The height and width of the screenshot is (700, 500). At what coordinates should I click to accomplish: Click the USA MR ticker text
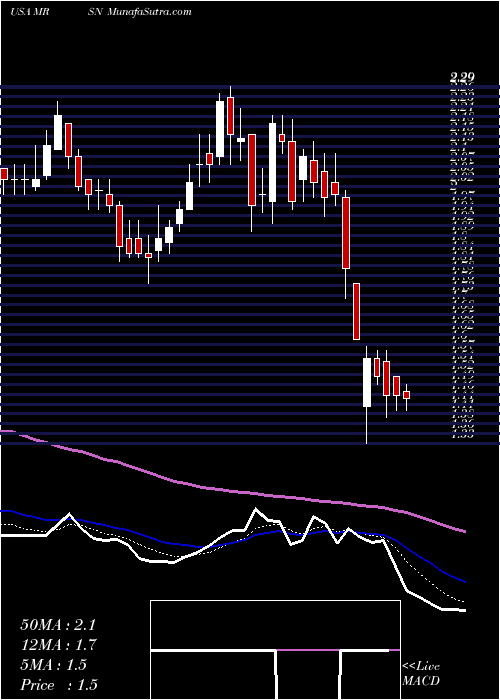pos(29,12)
